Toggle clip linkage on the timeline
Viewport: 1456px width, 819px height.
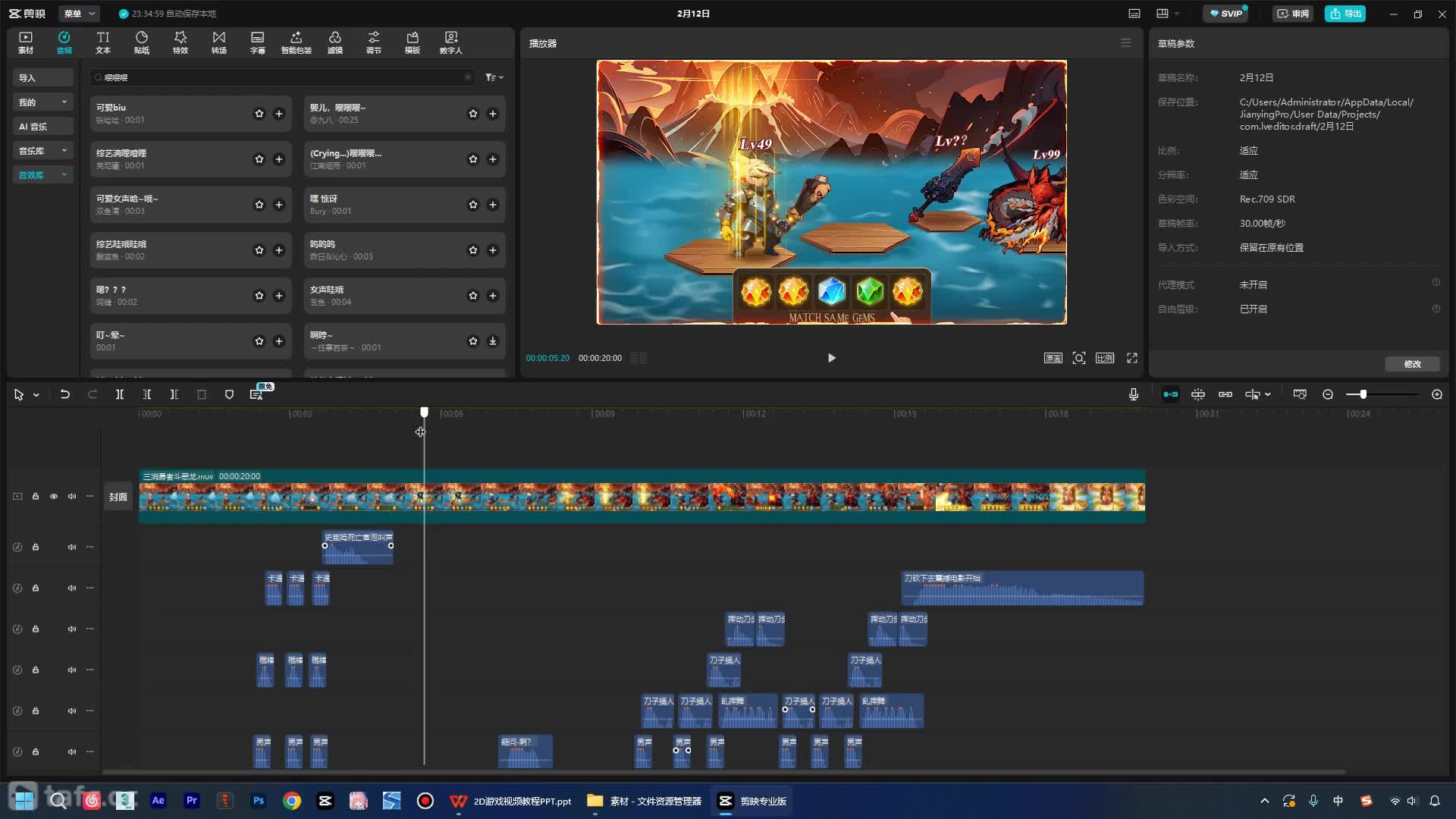click(1225, 394)
